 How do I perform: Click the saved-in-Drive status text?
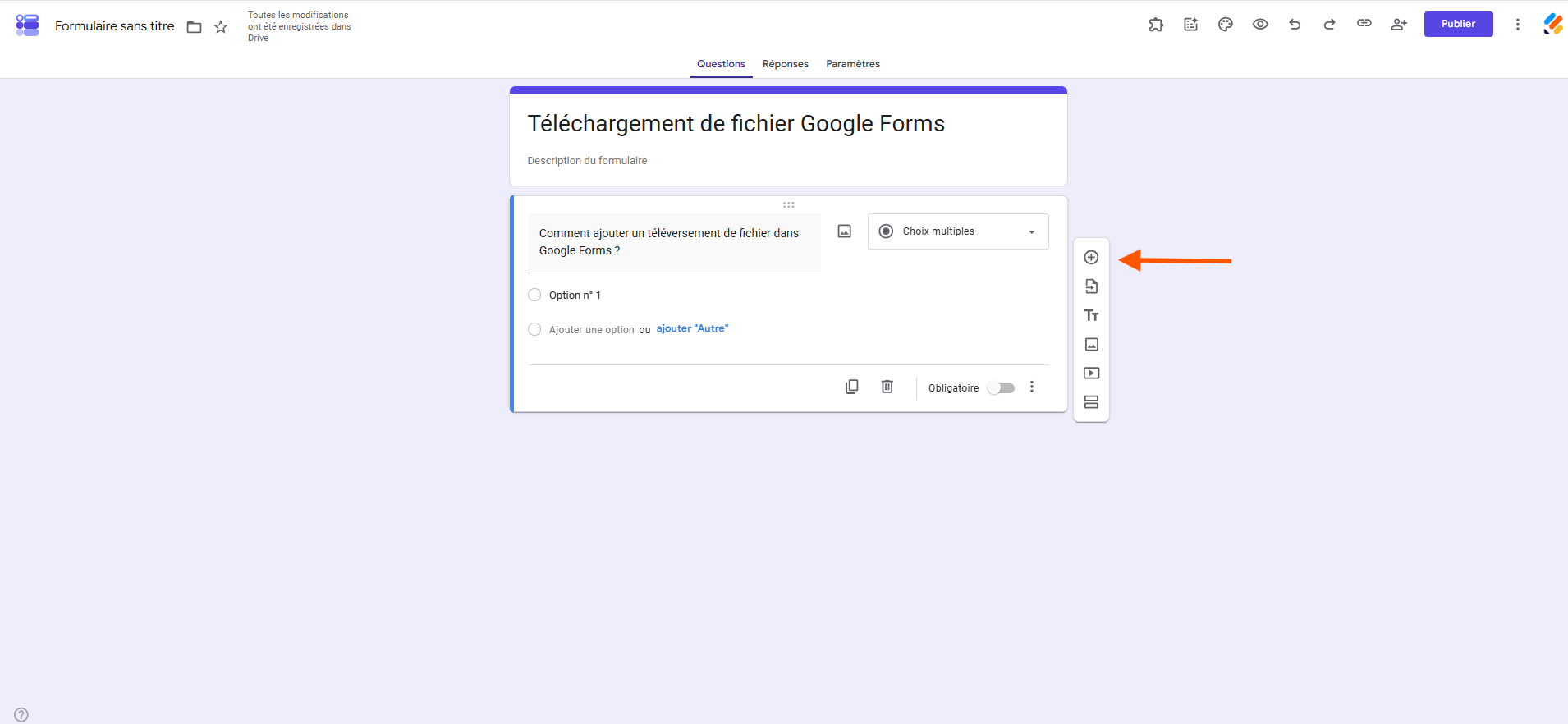(300, 26)
